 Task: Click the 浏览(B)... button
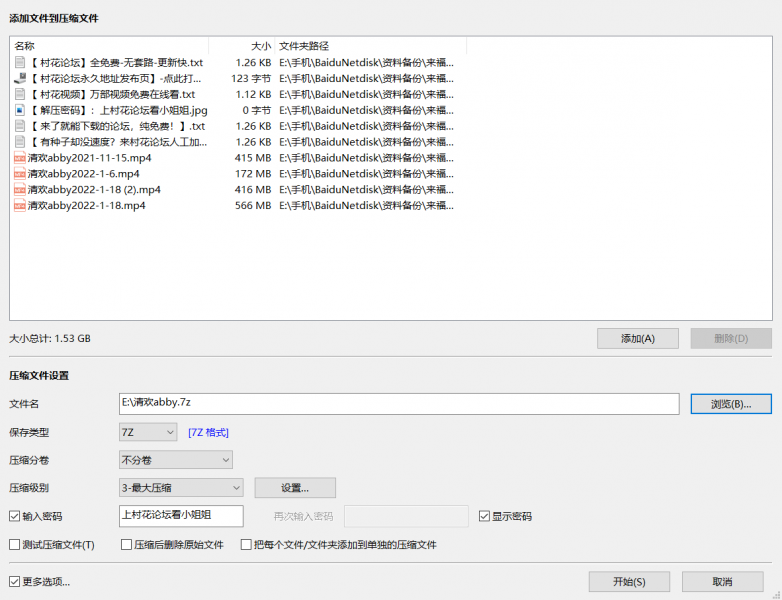click(731, 404)
